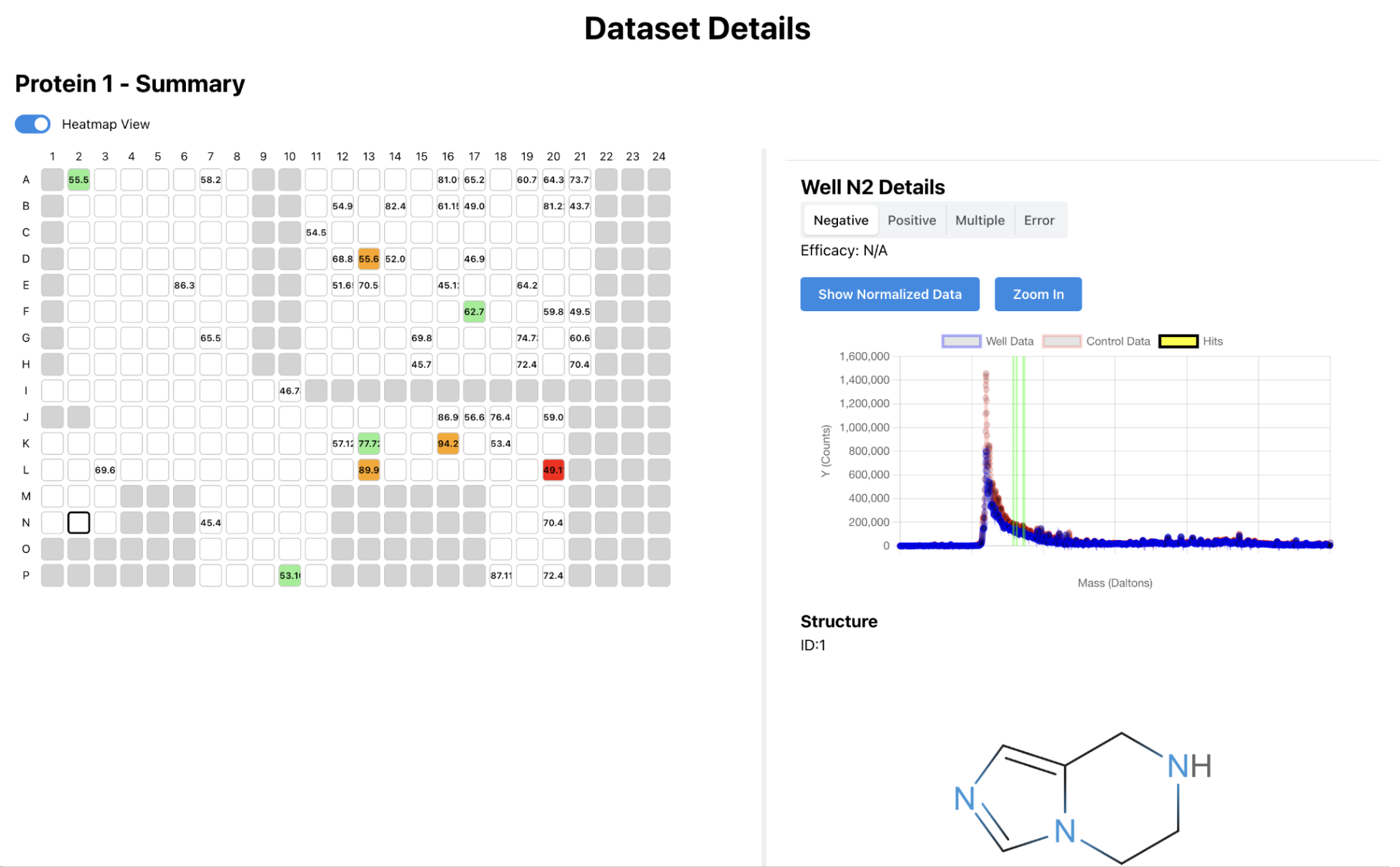Select the green well A2 showing 55.5

(79, 179)
